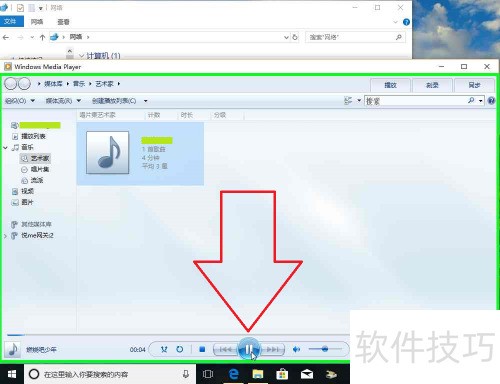Viewport: 500px width, 384px height.
Task: Sort by 计数 column header
Action: pos(154,115)
